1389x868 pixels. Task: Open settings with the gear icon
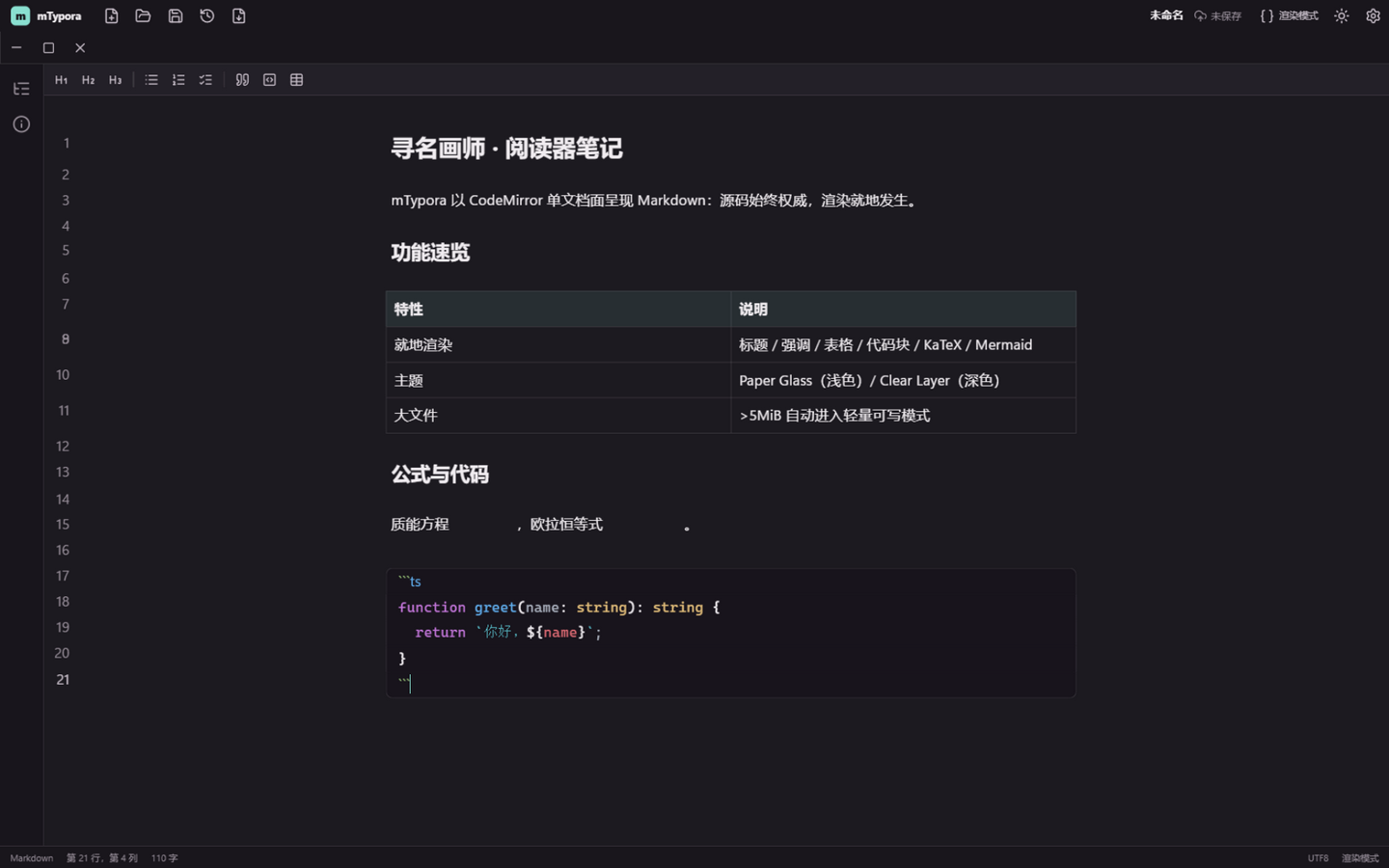[1373, 16]
